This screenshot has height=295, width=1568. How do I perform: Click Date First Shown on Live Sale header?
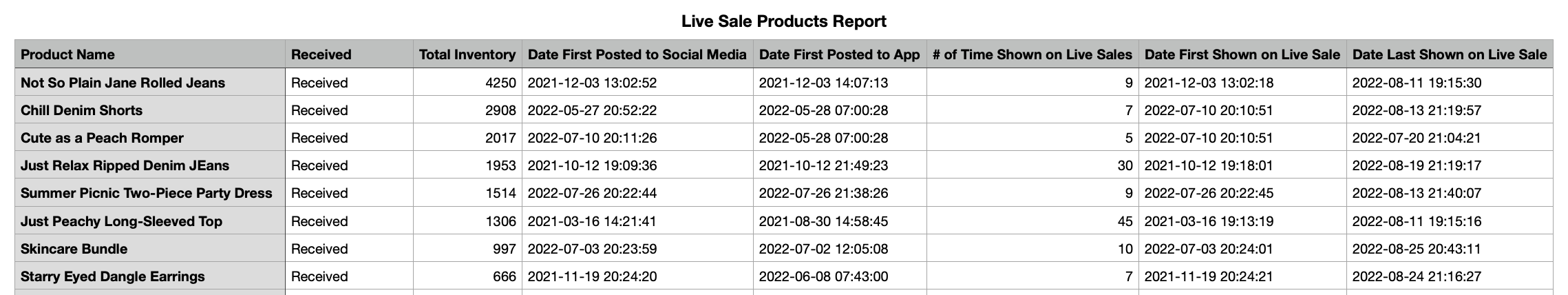tap(1242, 54)
